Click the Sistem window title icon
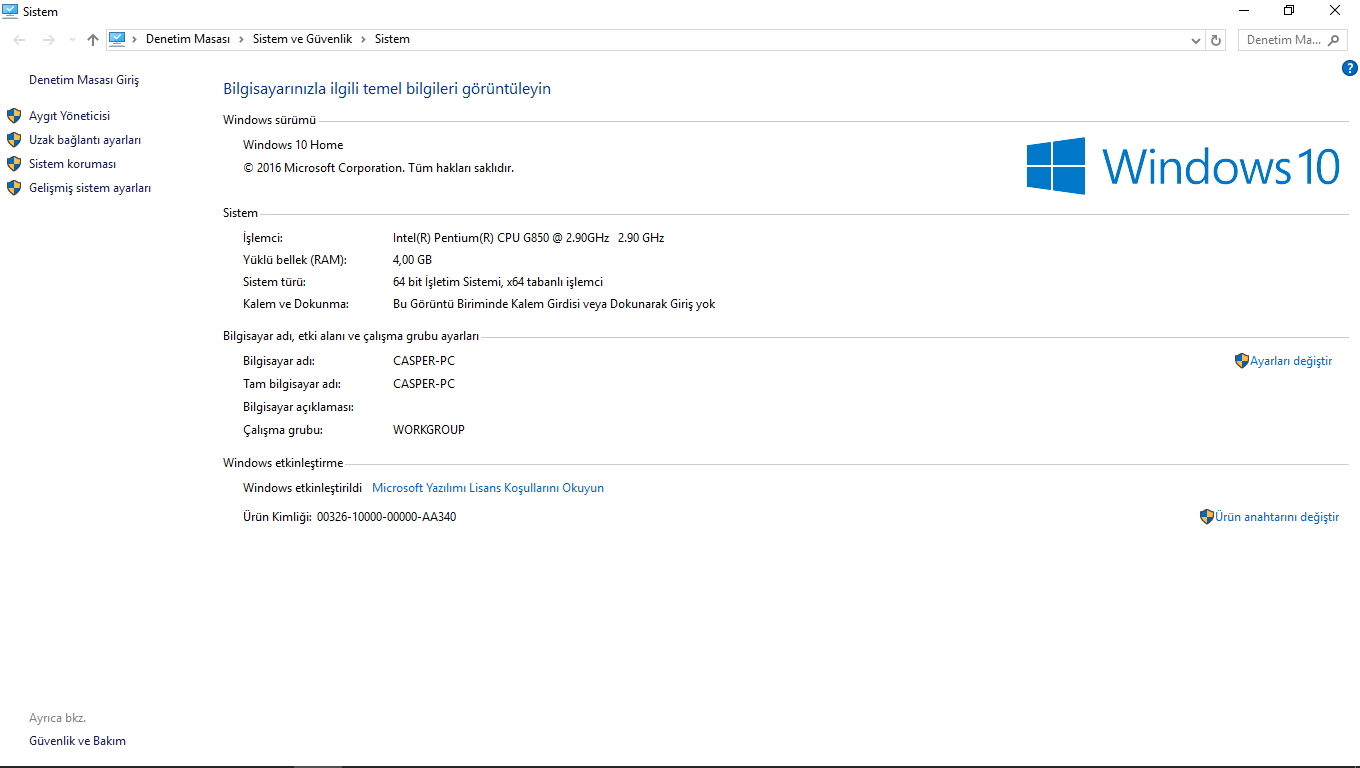 (10, 11)
